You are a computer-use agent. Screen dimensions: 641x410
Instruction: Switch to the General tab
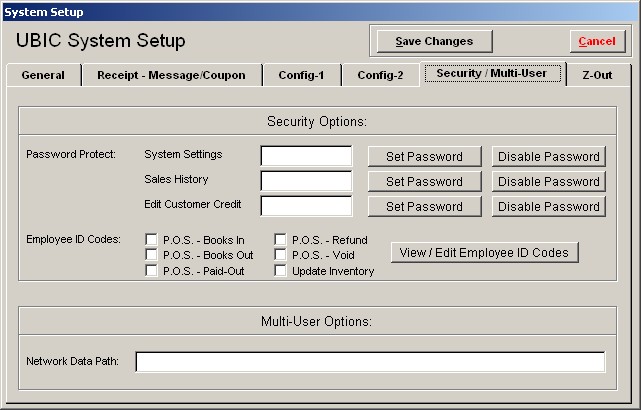[x=43, y=75]
